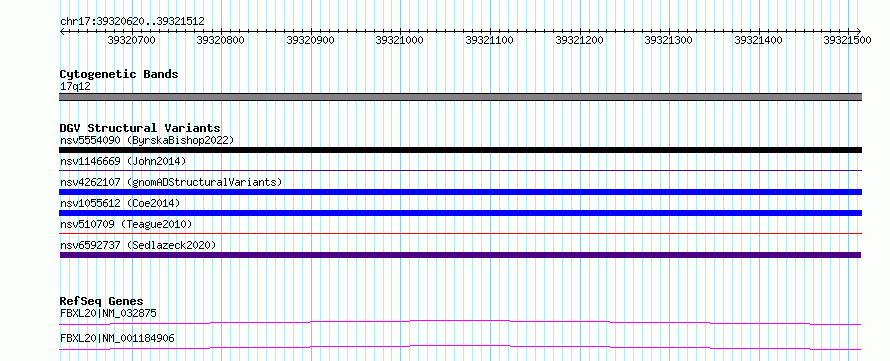This screenshot has height=361, width=890.
Task: Open the nsv1146669 (John2014) variant label
Action: (x=123, y=161)
